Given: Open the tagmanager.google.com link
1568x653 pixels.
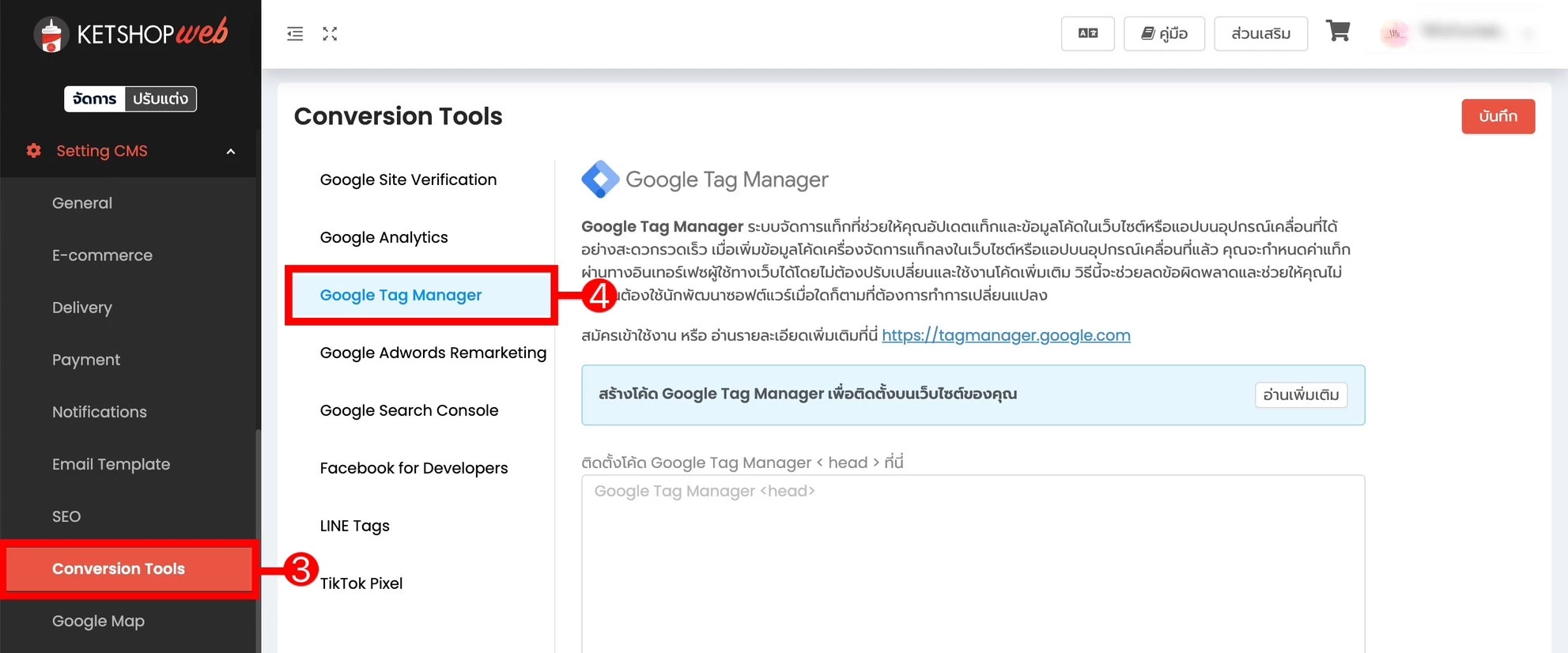Looking at the screenshot, I should pyautogui.click(x=1006, y=335).
